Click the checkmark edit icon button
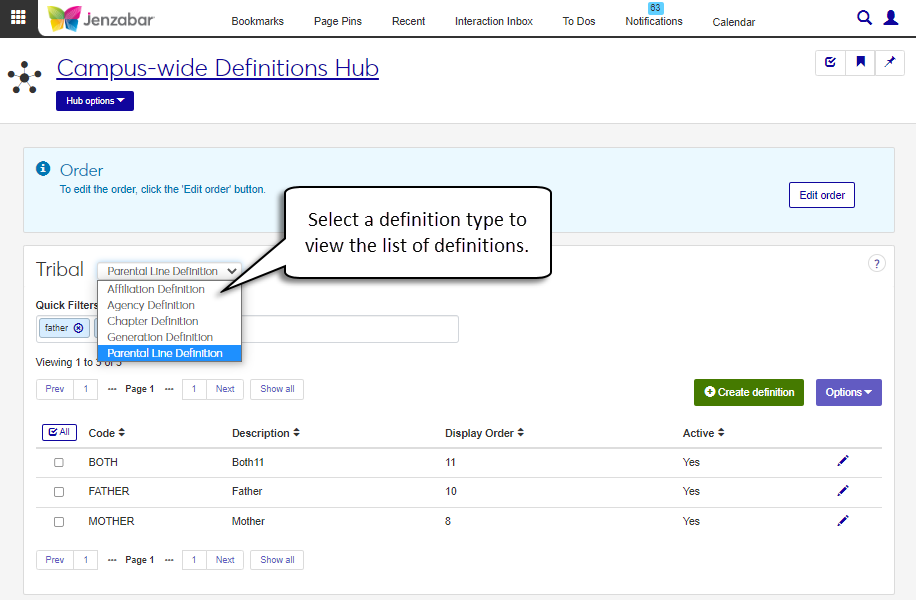The width and height of the screenshot is (916, 600). click(830, 62)
